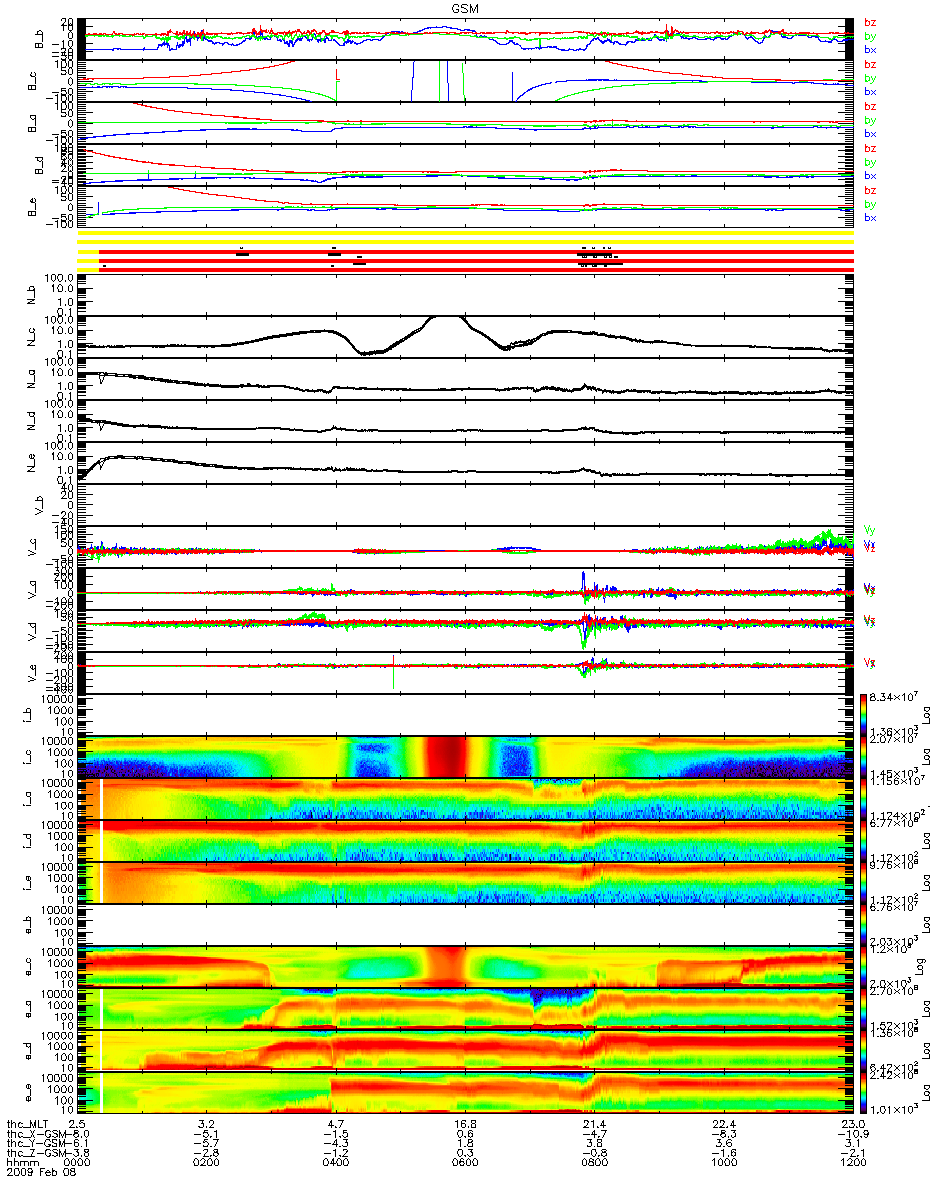The width and height of the screenshot is (930, 1200).
Task: Pick the V_a velocity panel label
Action: [30, 589]
